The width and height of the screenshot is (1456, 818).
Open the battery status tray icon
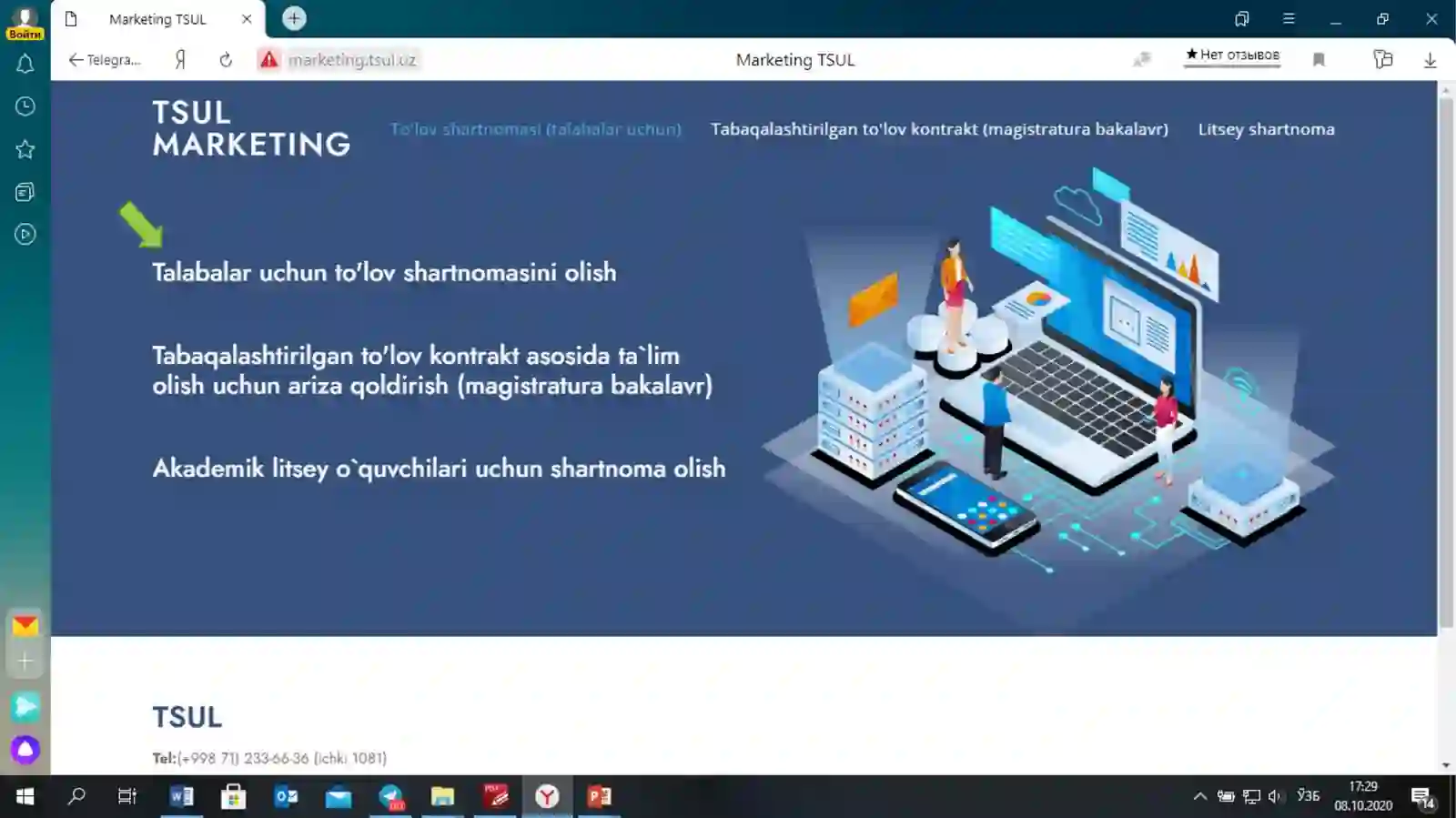(x=1227, y=797)
